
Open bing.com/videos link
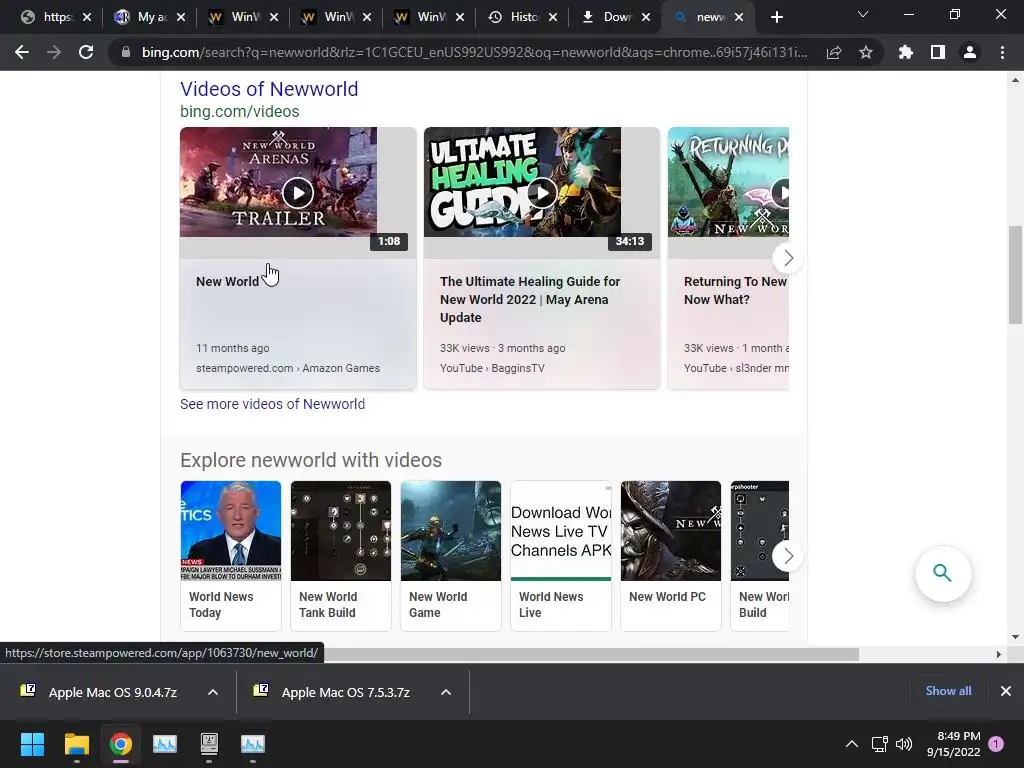(240, 112)
